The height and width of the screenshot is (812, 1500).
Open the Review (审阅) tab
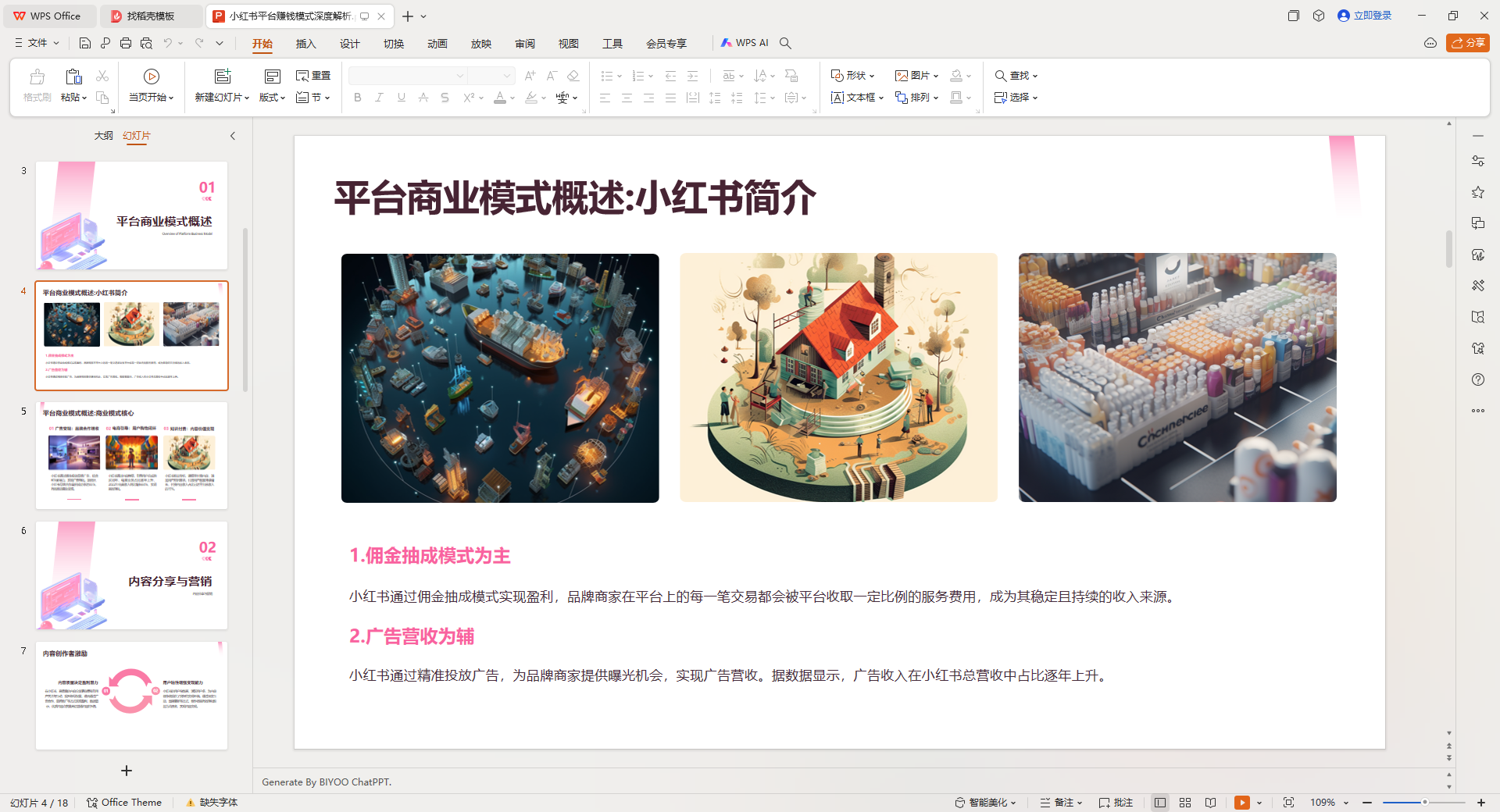pos(524,44)
